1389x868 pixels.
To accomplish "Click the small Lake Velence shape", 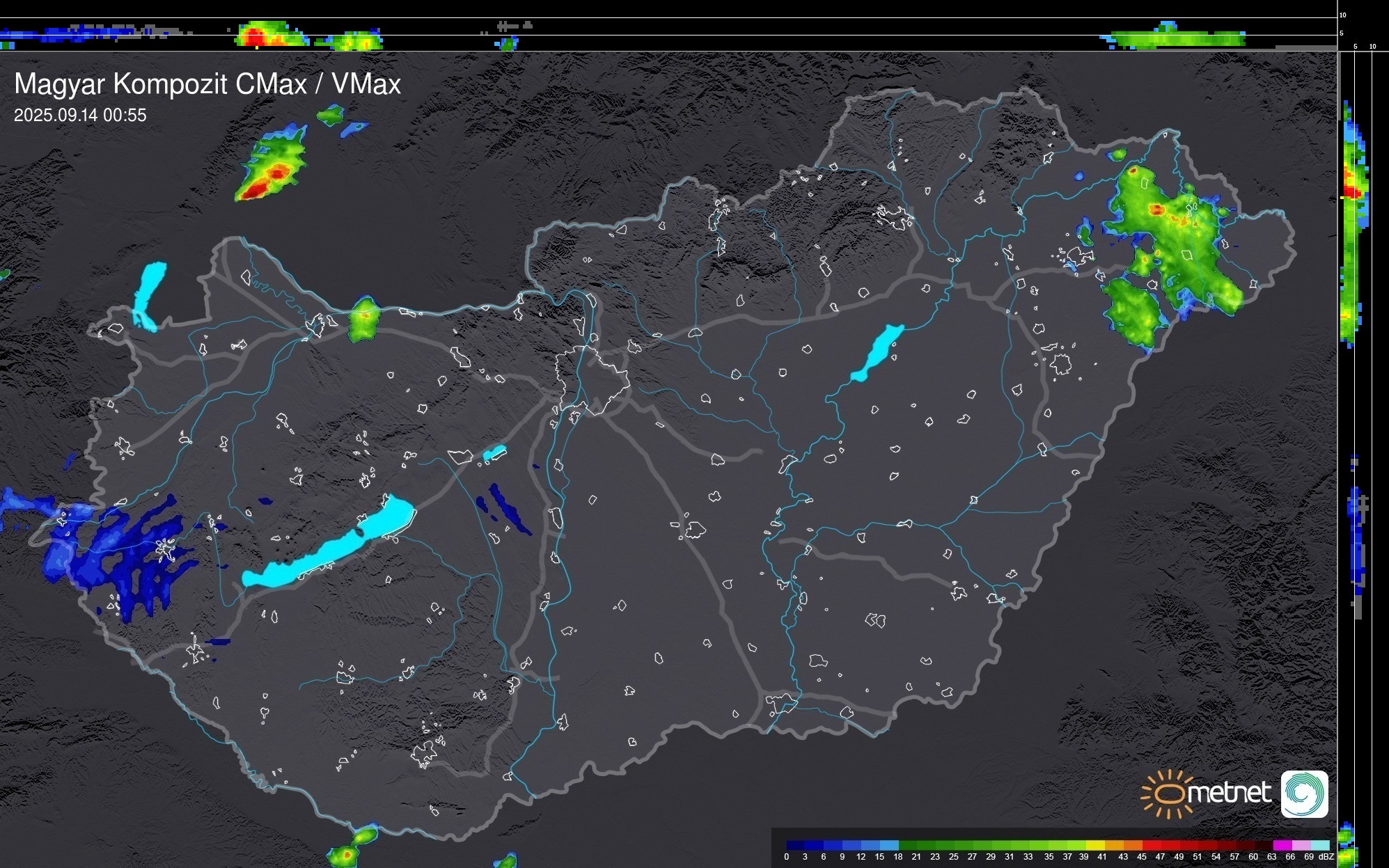I will point(494,453).
